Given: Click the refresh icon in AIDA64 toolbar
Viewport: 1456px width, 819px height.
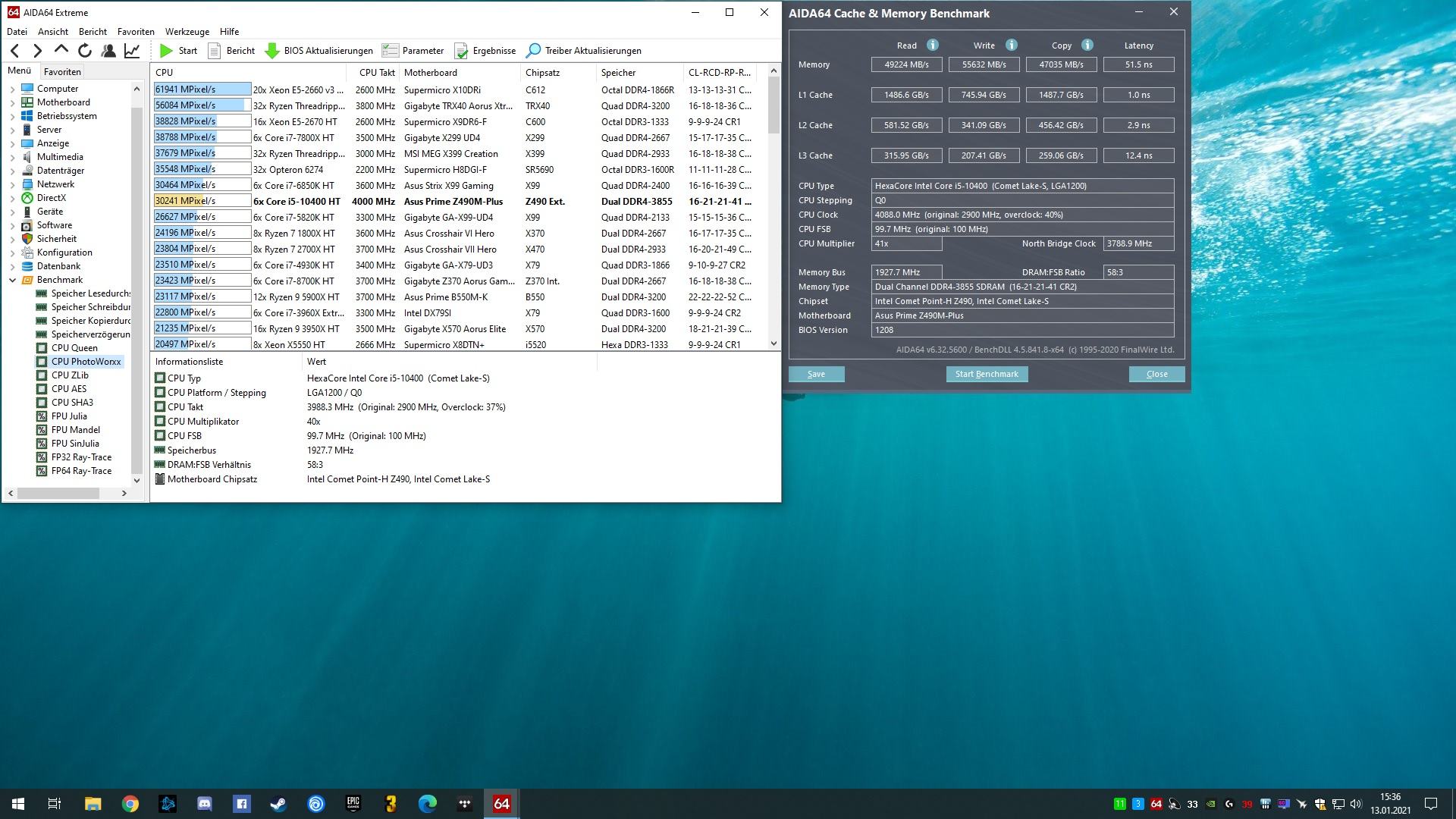Looking at the screenshot, I should click(85, 51).
